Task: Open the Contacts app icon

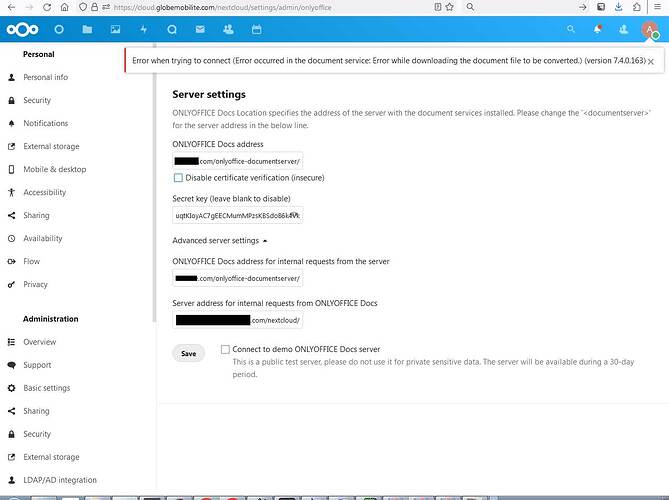Action: (228, 29)
